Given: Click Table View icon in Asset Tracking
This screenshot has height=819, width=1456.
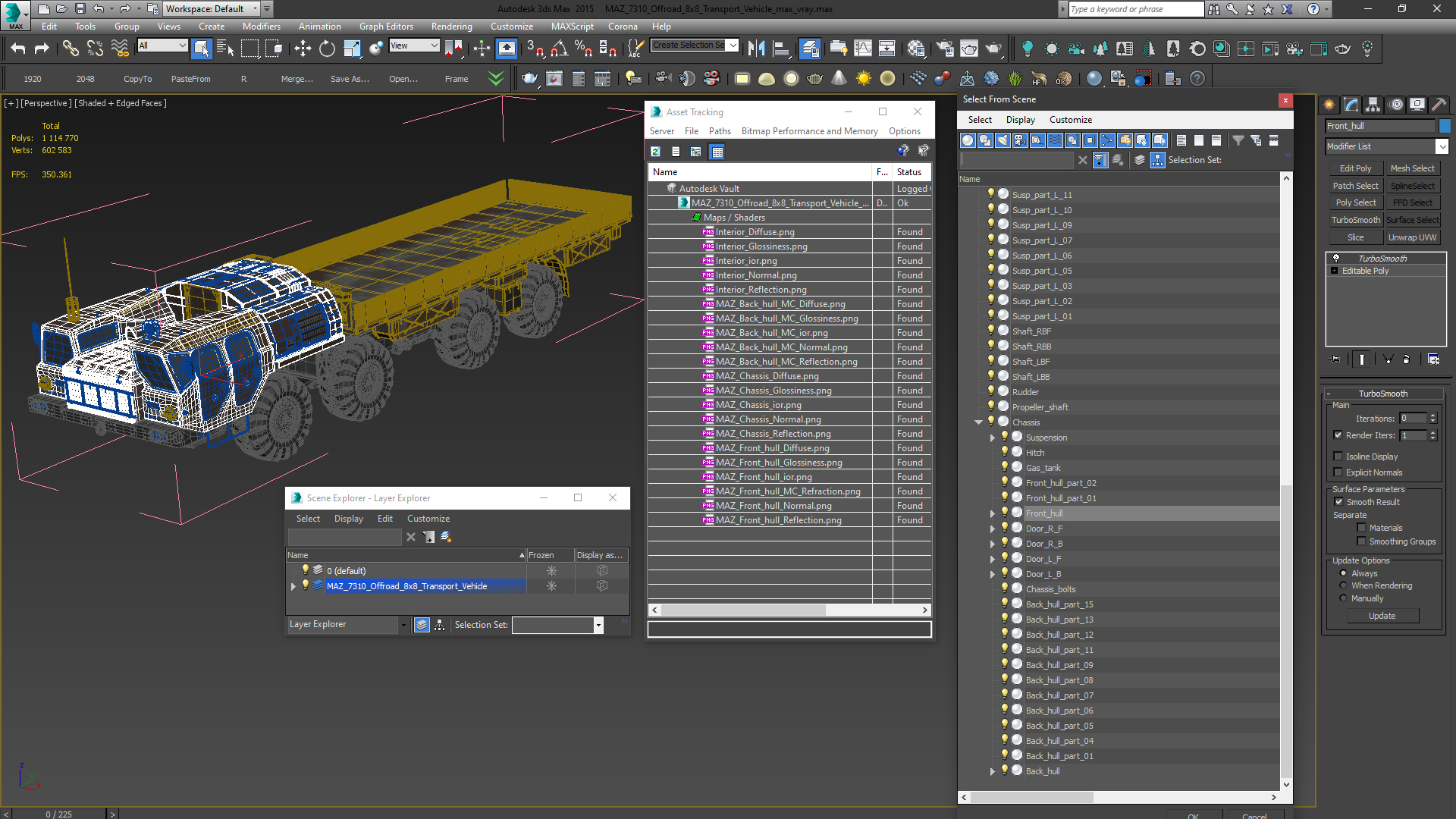Looking at the screenshot, I should (717, 152).
